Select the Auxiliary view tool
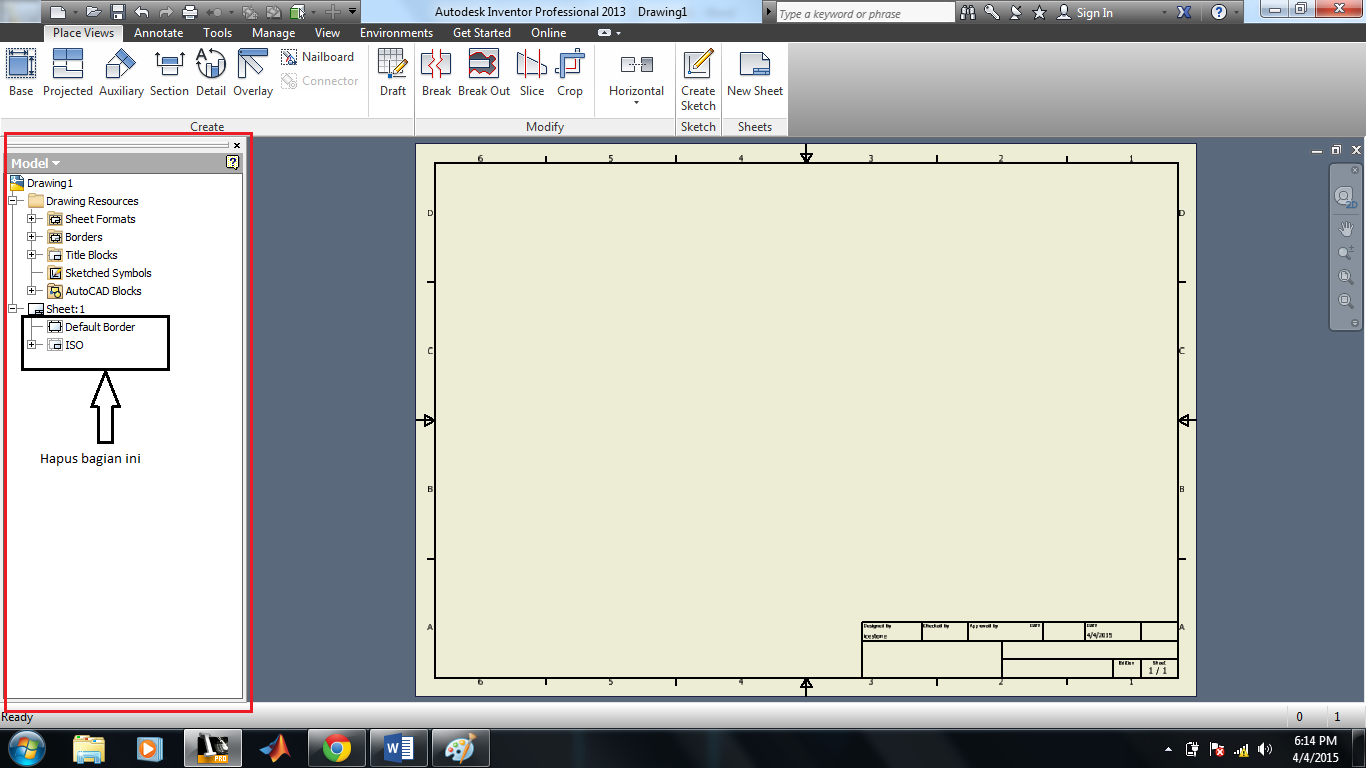This screenshot has height=768, width=1366. 121,73
